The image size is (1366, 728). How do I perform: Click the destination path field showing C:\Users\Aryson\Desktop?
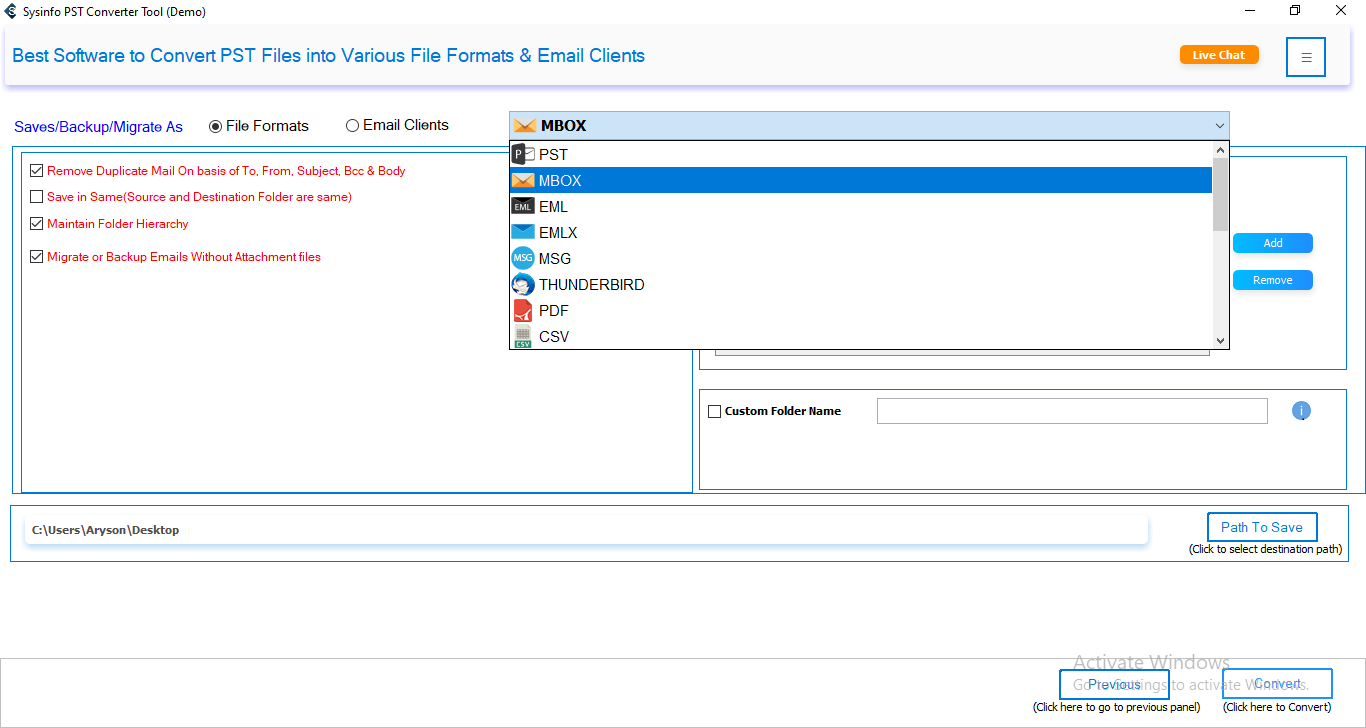pyautogui.click(x=586, y=530)
